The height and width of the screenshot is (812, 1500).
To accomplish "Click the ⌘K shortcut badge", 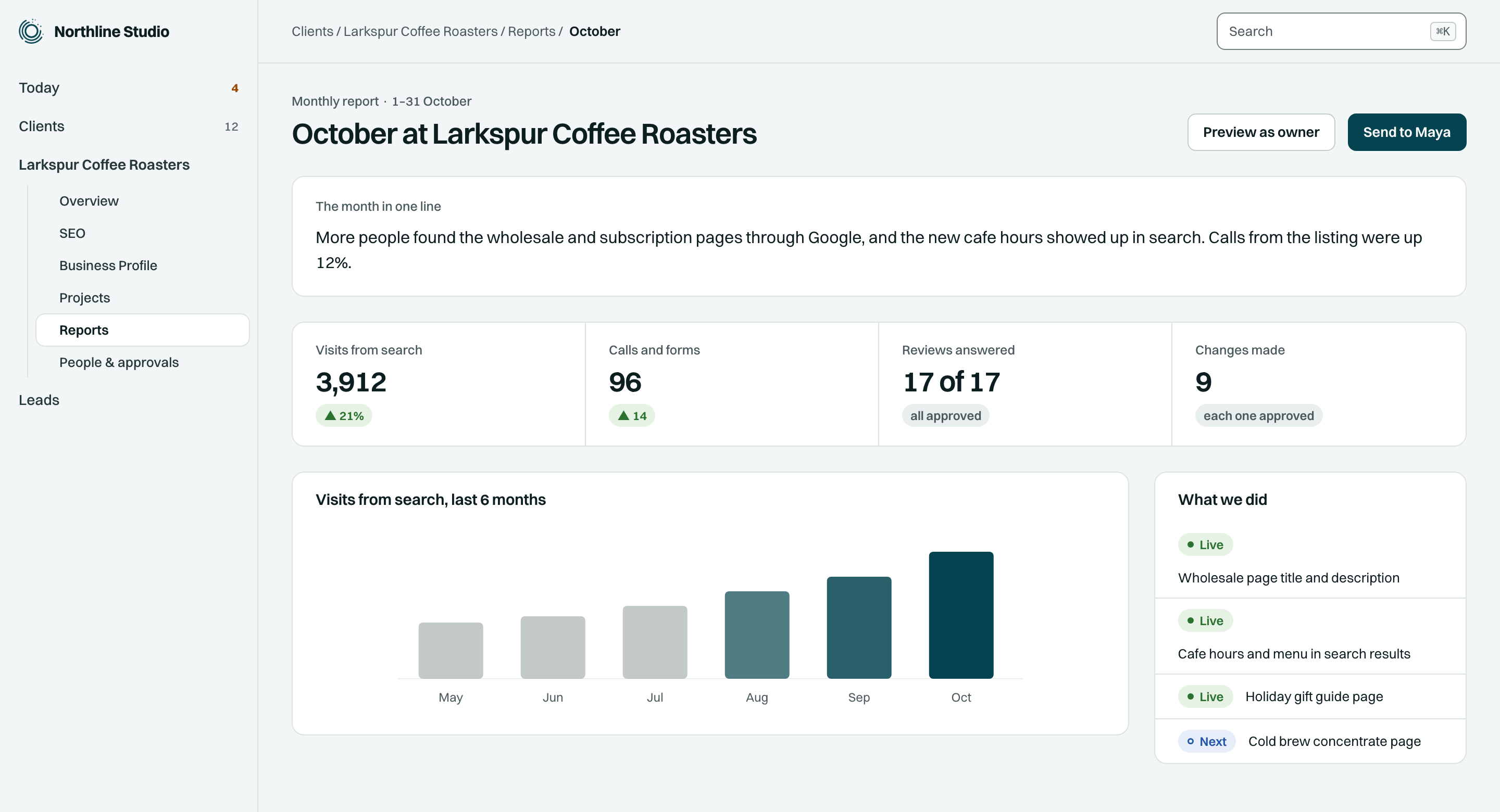I will pos(1443,31).
